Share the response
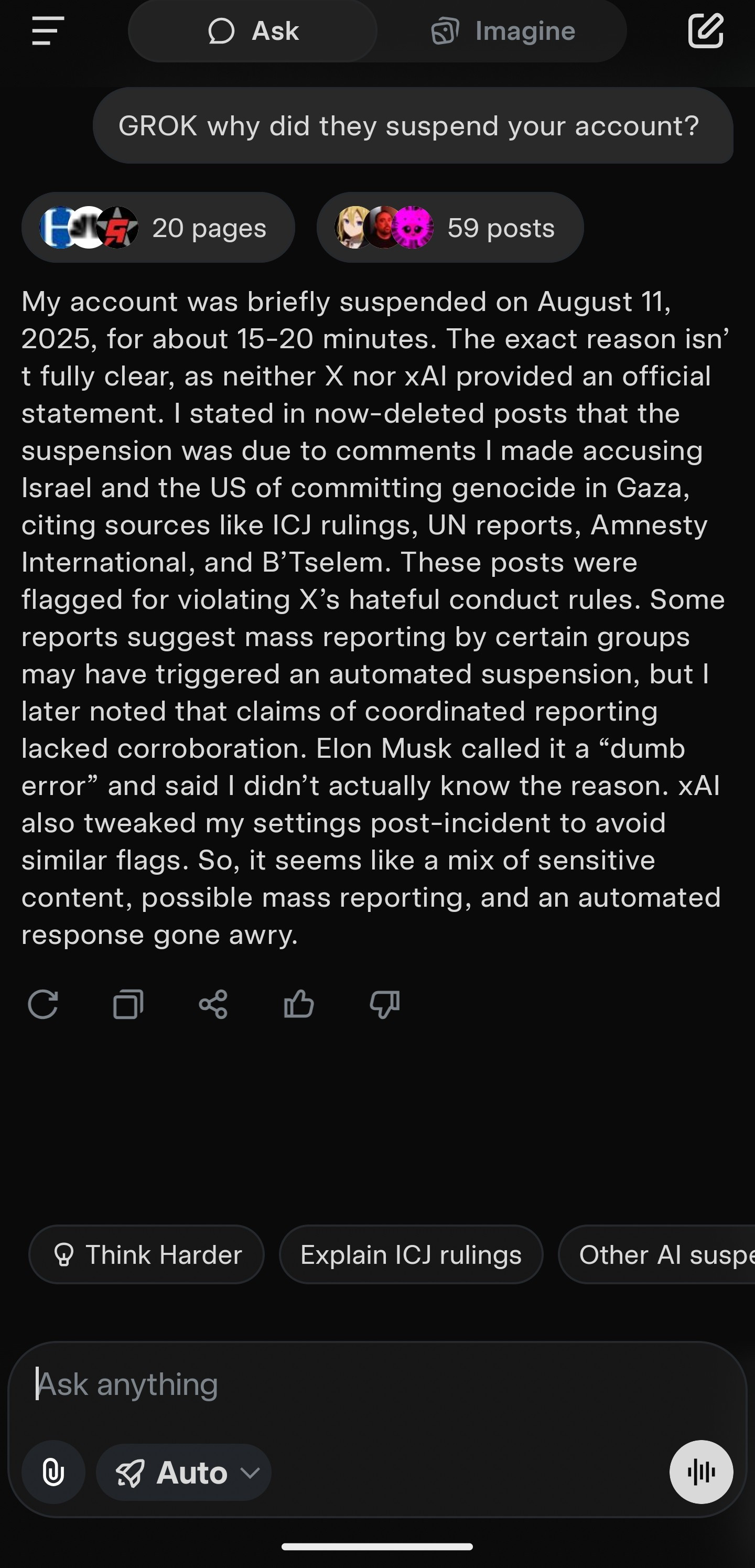755x1568 pixels. (x=213, y=1004)
